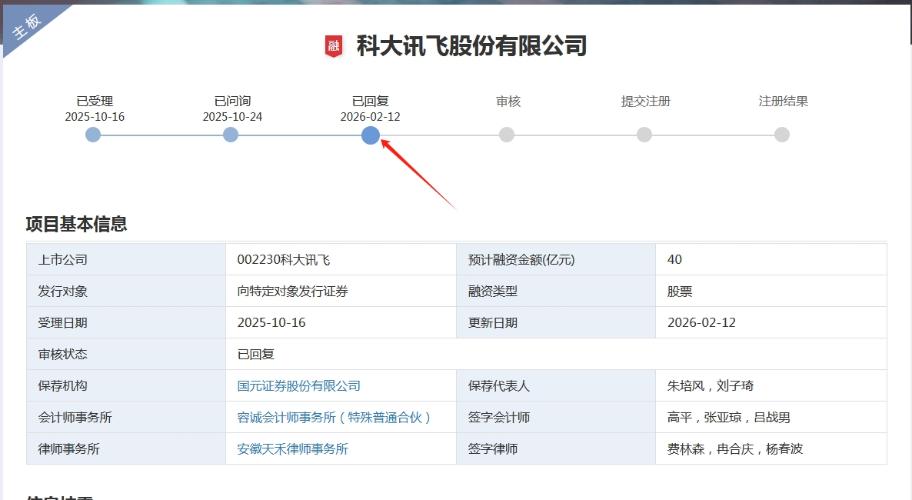Click the 预计融资金额(亿元) label cell
Screen dimensions: 912x500
point(556,260)
